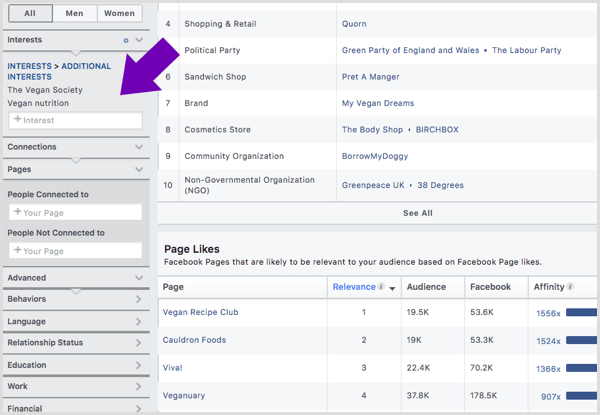Open the Veganuary page link
The image size is (600, 415).
click(184, 395)
